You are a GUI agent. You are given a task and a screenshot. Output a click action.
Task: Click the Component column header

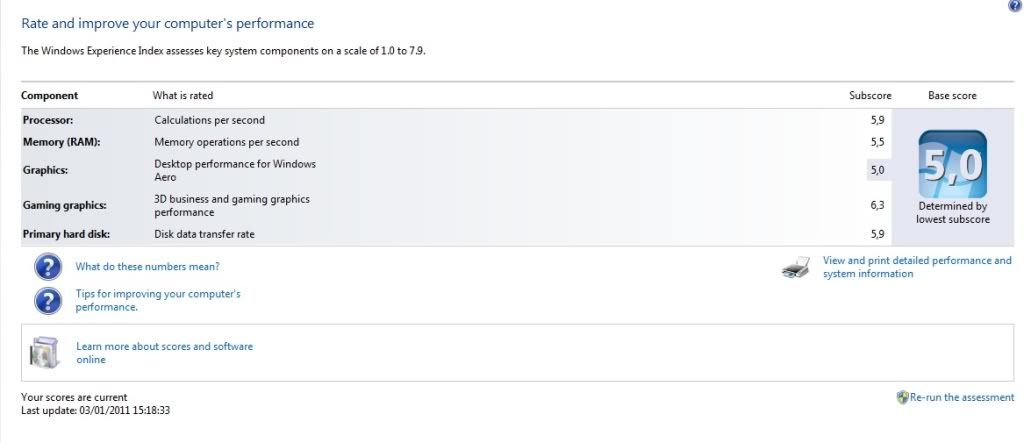click(x=50, y=95)
